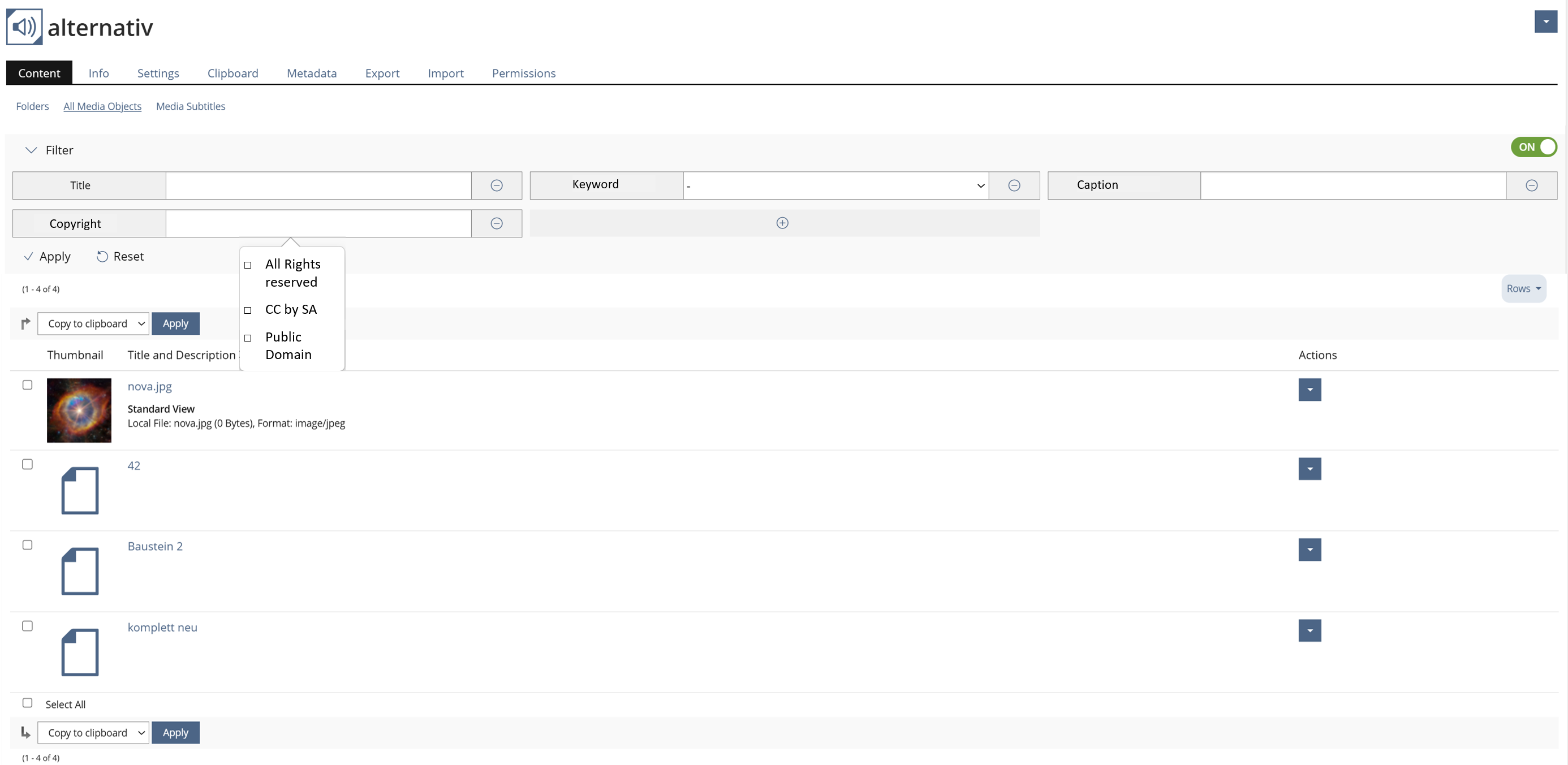1568x765 pixels.
Task: Click the Reset filter icon button
Action: point(102,257)
